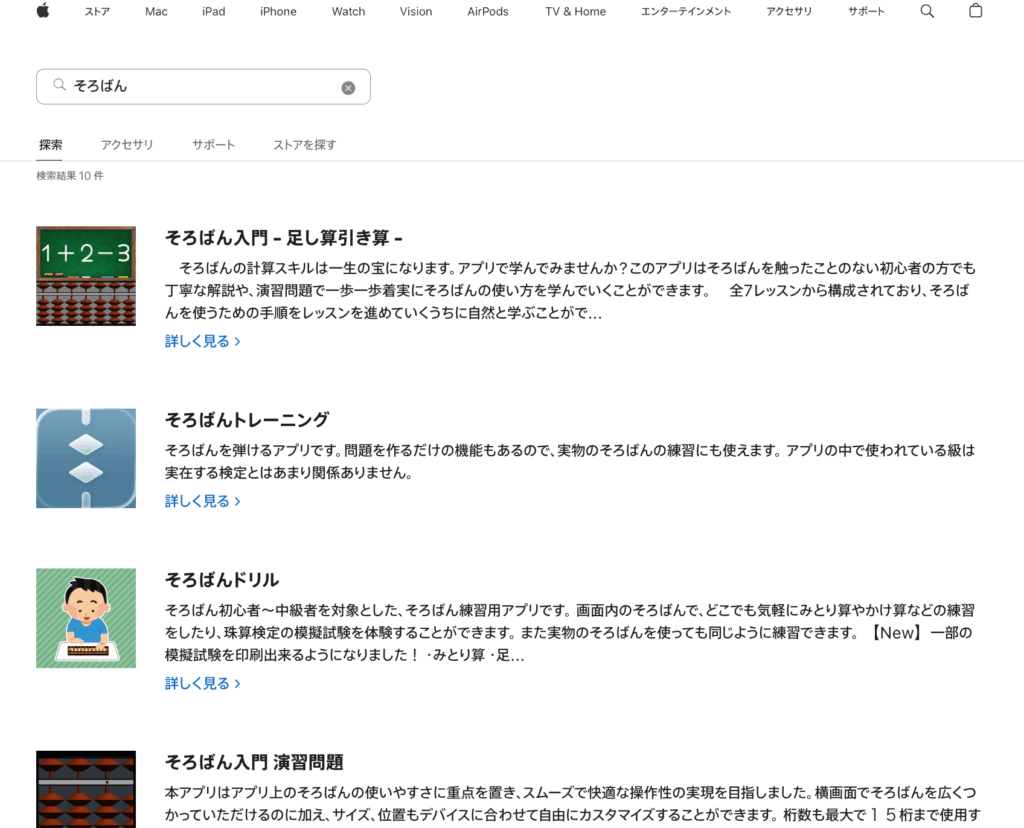Go to エンターテインメント in the navigation bar
1024x828 pixels.
[x=686, y=12]
